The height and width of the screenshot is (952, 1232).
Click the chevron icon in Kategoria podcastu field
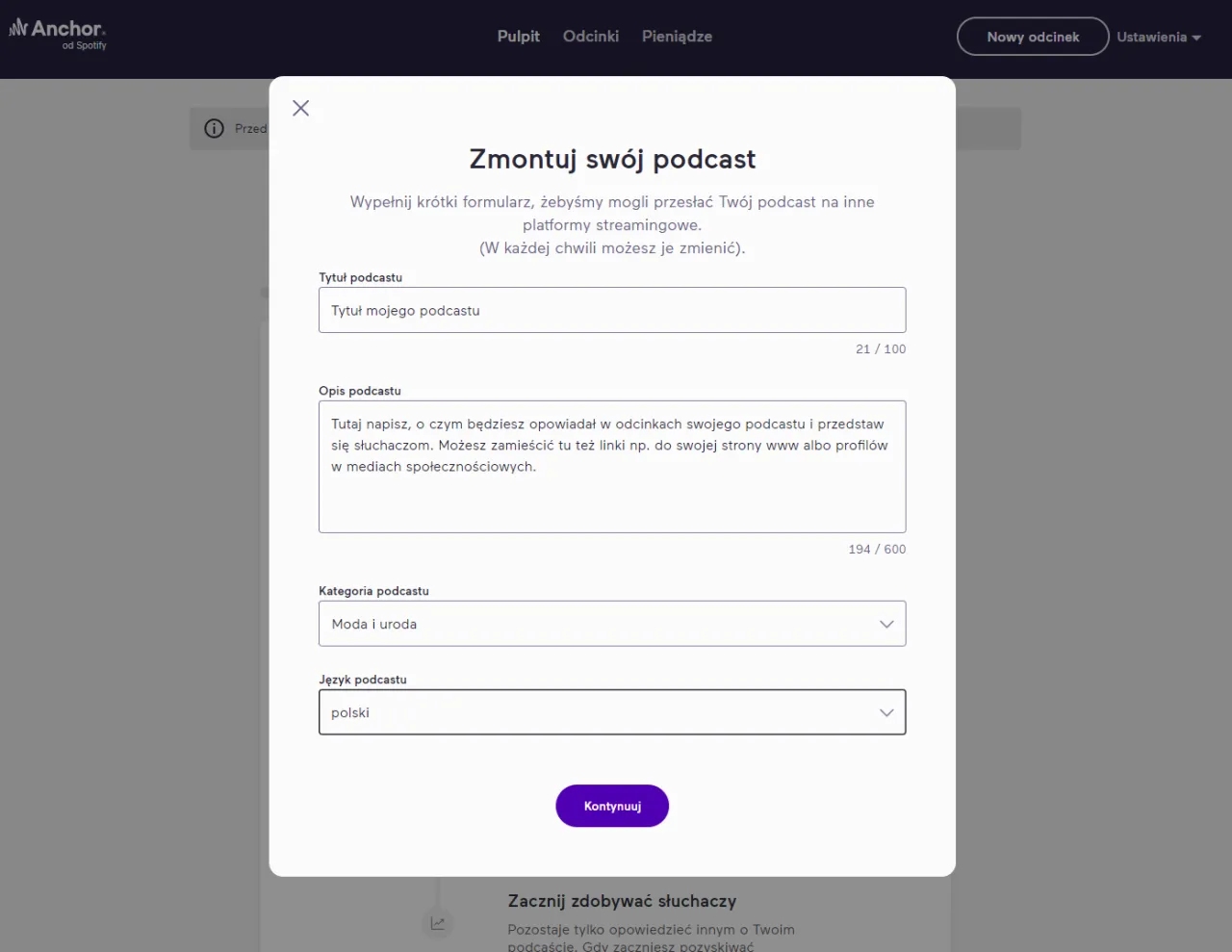click(886, 624)
